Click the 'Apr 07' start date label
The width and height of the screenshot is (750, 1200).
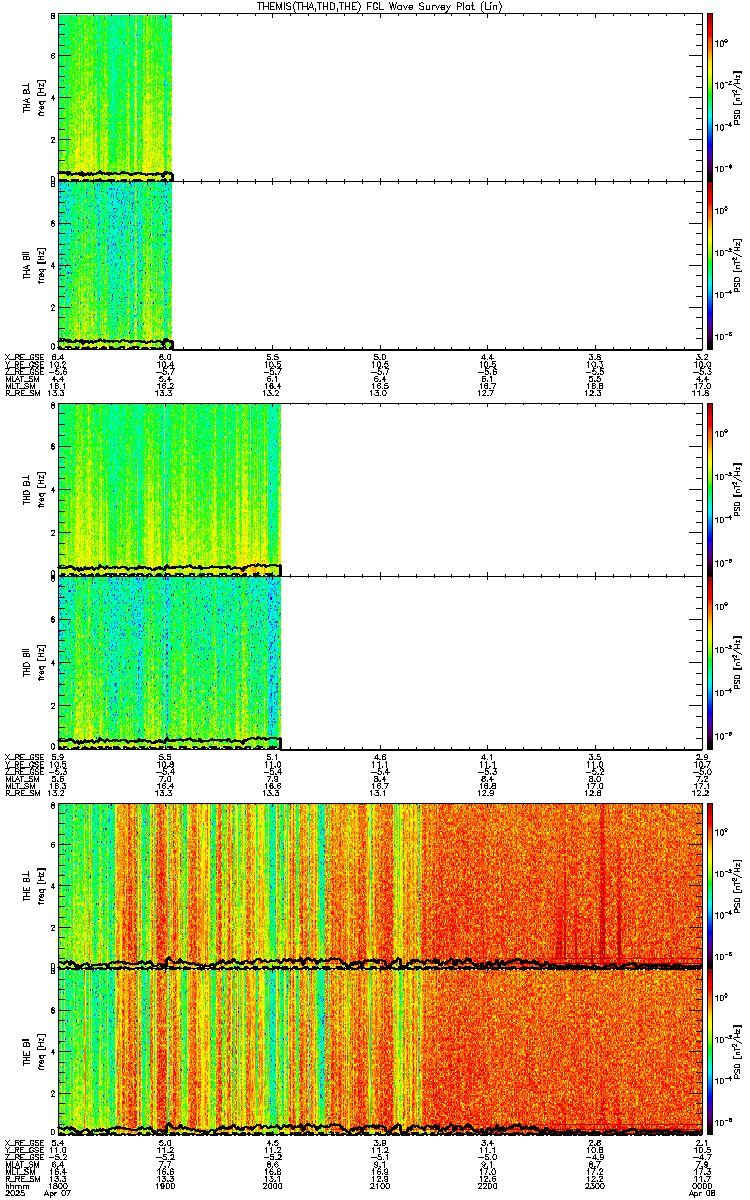[58, 1194]
